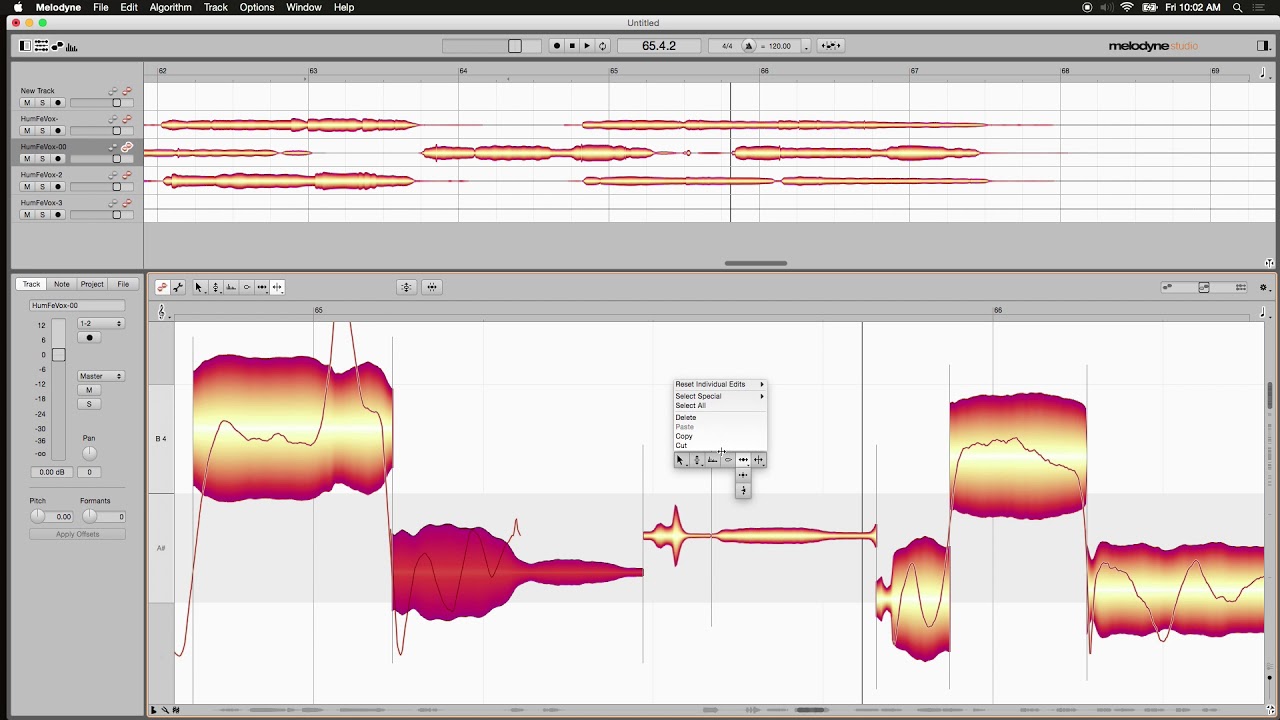1280x720 pixels.
Task: Click the metronome icon near the tempo
Action: pyautogui.click(x=749, y=46)
